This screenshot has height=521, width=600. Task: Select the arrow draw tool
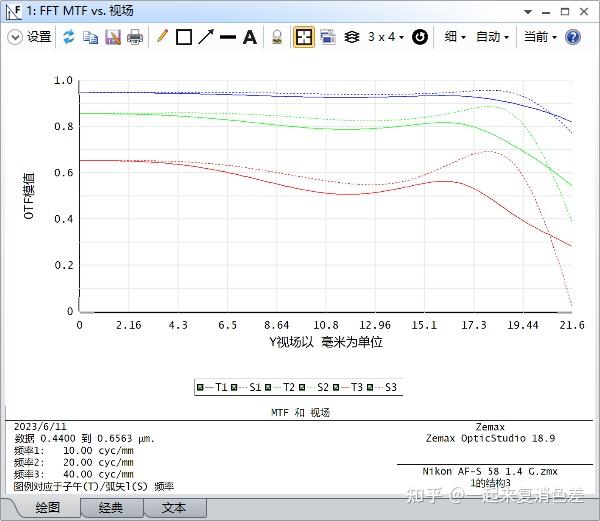[x=206, y=37]
